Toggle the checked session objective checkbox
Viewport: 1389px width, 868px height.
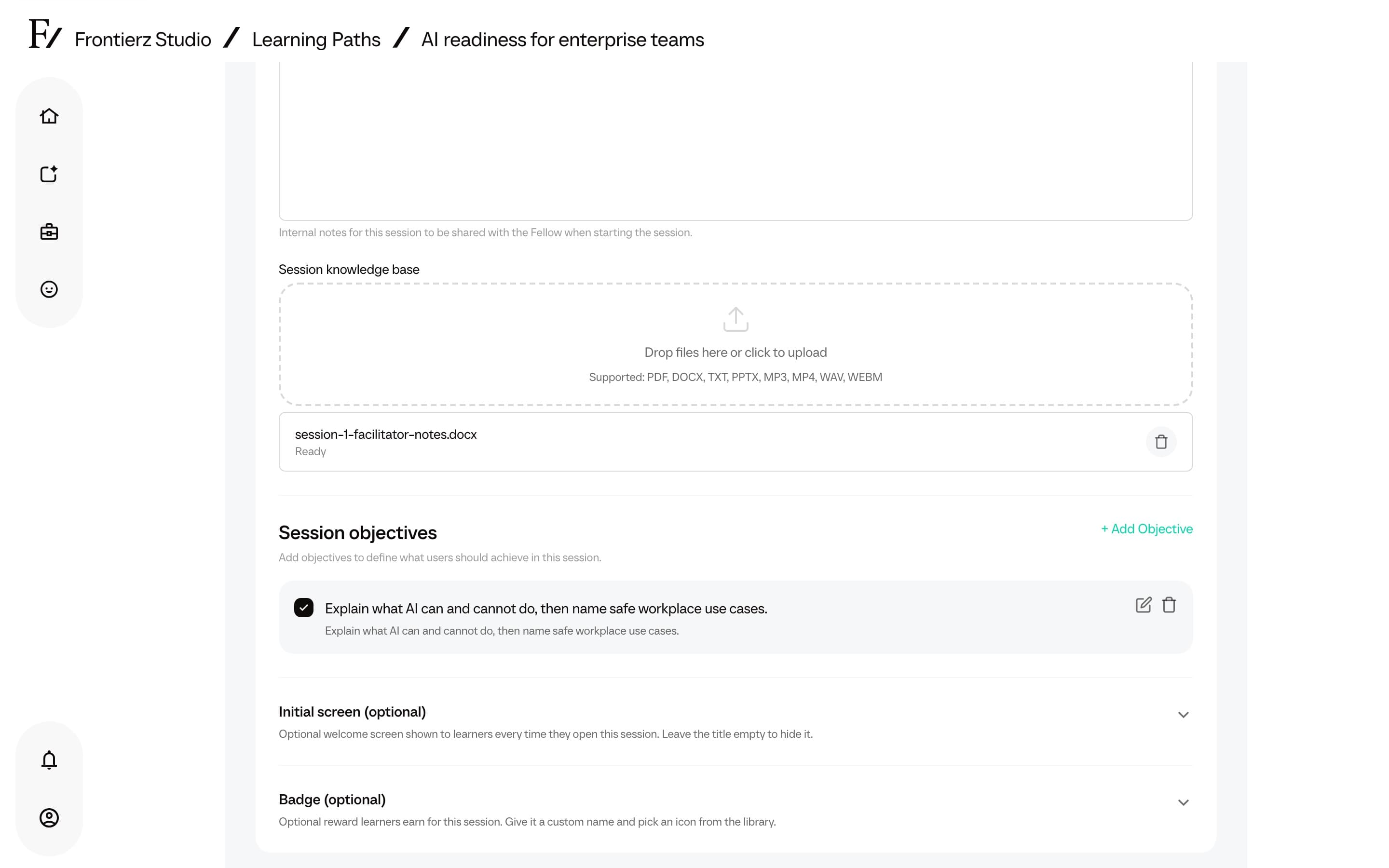coord(304,608)
